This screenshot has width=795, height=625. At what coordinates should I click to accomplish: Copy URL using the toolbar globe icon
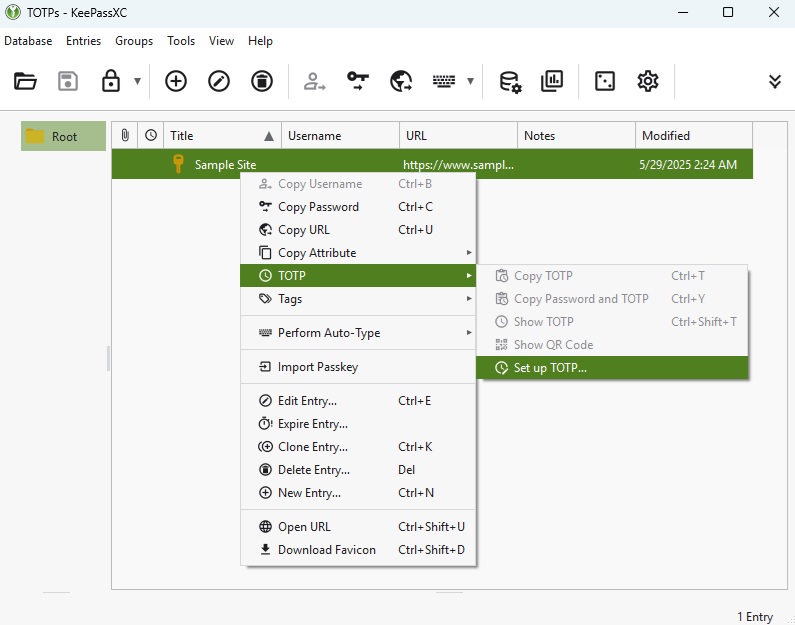click(401, 82)
